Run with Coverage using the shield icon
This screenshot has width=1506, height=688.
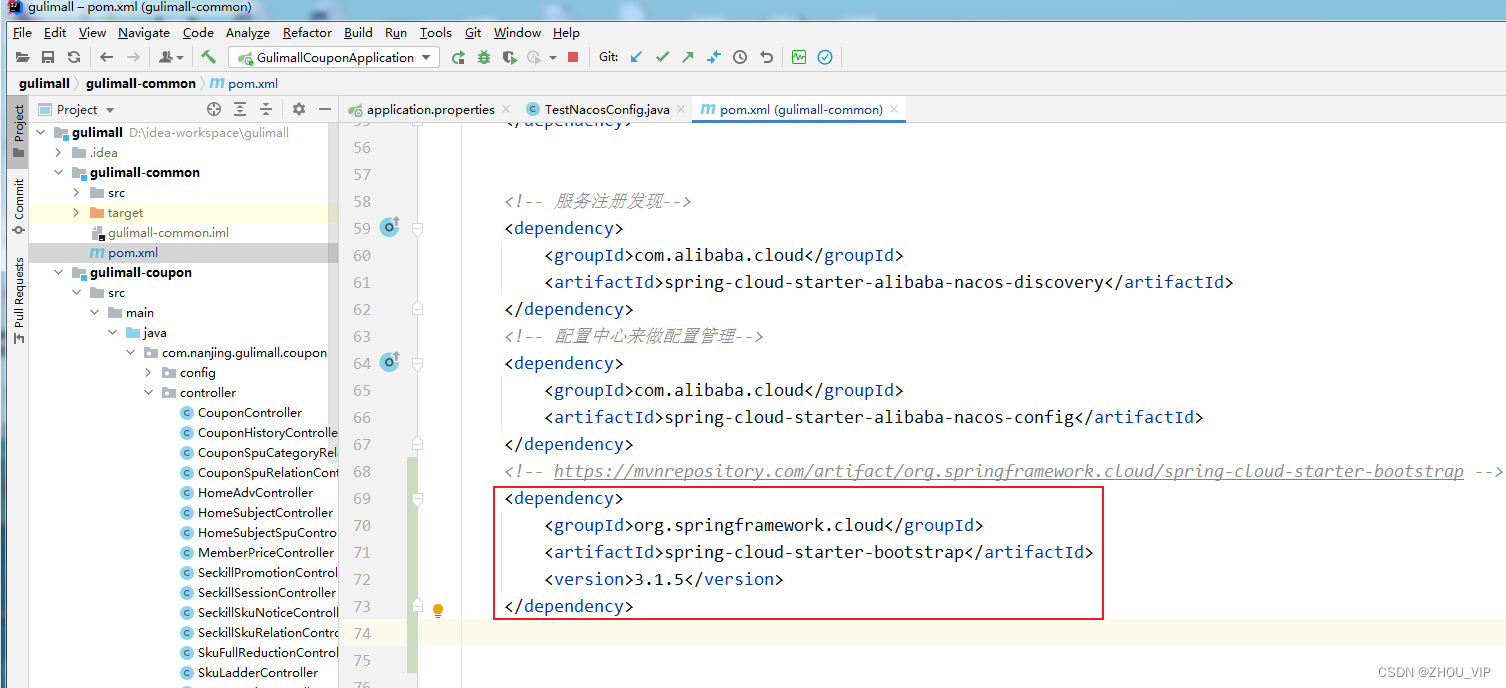click(x=509, y=58)
